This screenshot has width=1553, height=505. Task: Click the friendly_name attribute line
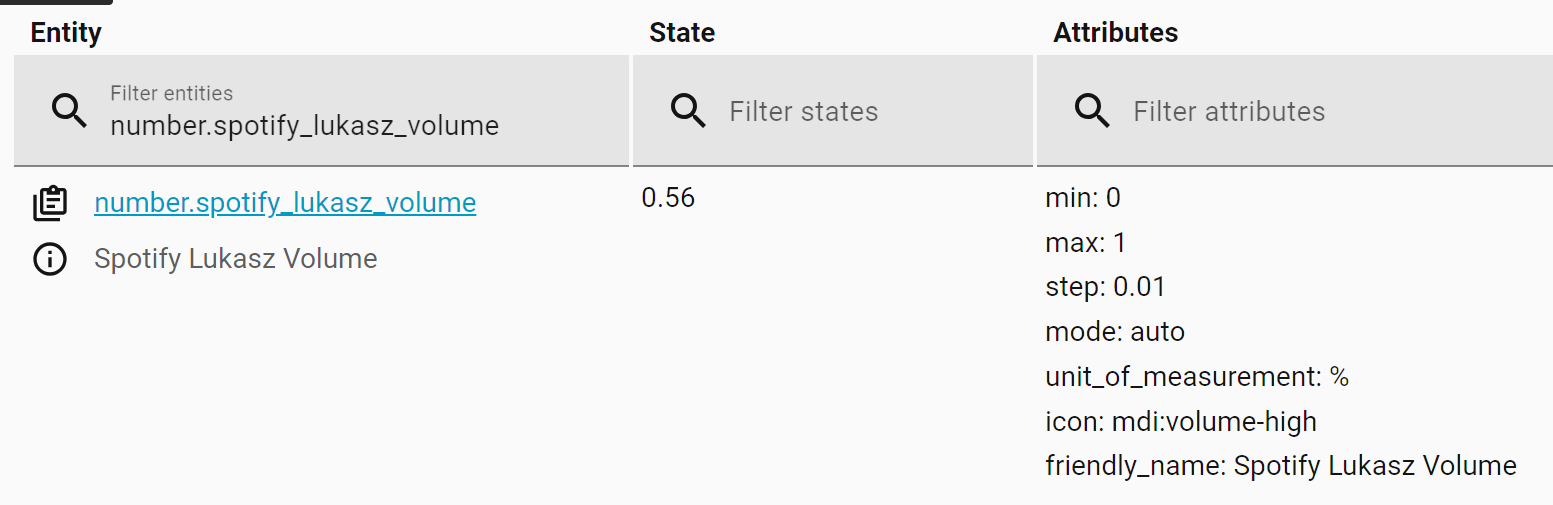click(1281, 465)
